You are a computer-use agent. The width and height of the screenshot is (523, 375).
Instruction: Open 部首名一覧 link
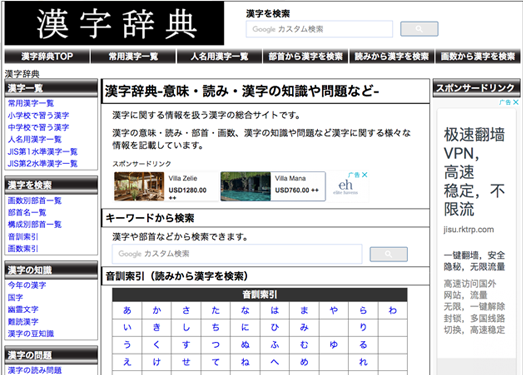[27, 213]
